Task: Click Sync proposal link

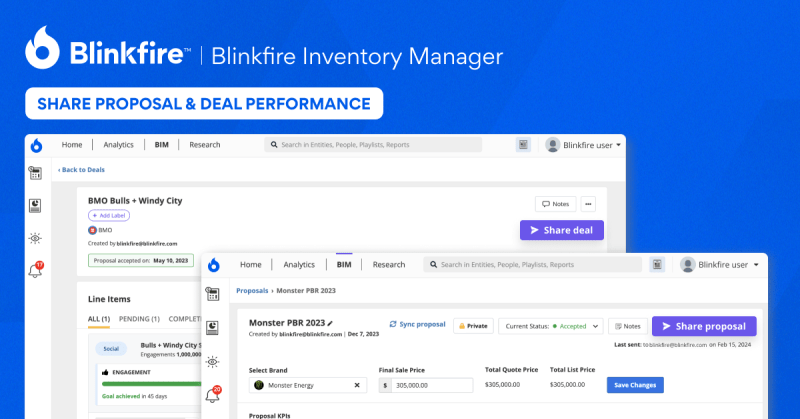Action: coord(417,325)
